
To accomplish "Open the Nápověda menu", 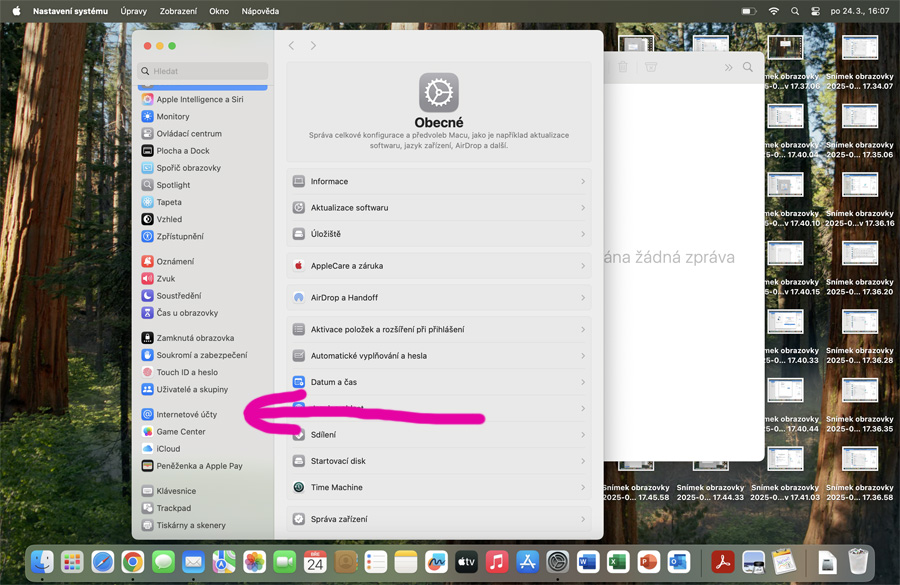I will coord(260,11).
